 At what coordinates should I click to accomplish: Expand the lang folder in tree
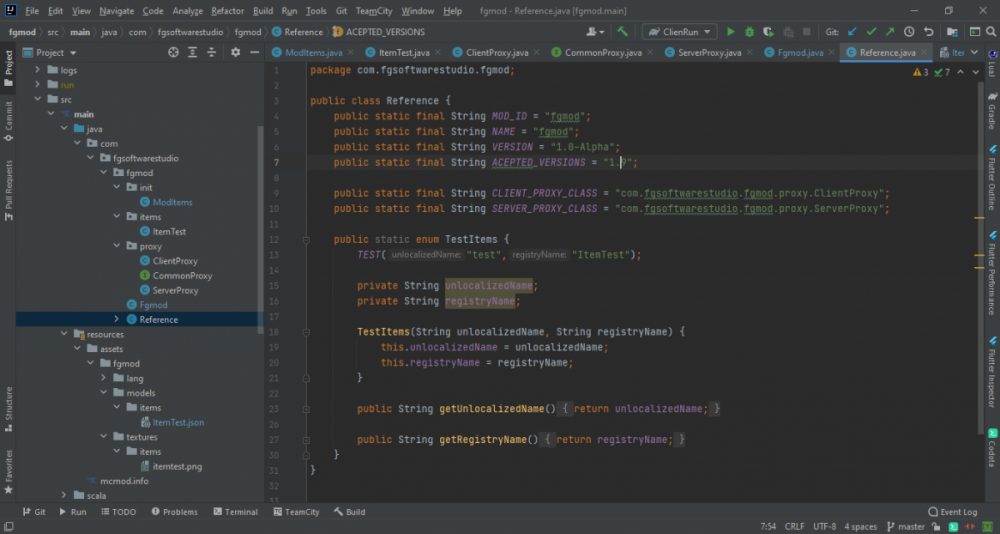click(103, 378)
